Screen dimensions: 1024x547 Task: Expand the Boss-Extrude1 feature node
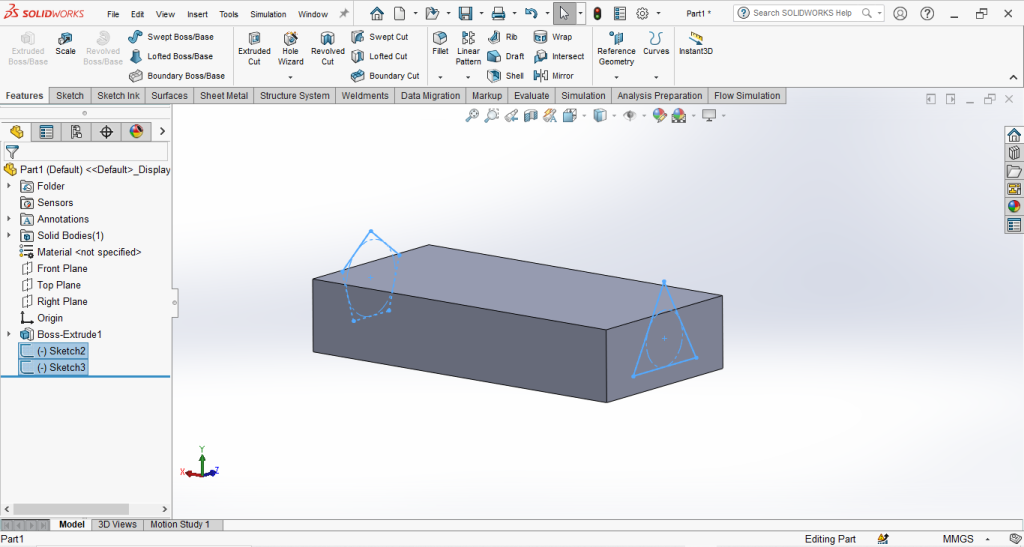[x=9, y=335]
